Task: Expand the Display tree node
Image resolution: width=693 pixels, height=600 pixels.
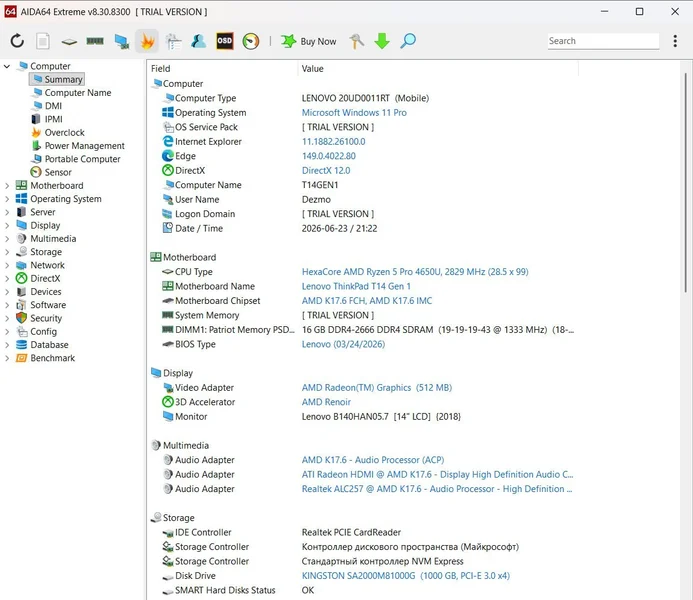Action: pyautogui.click(x=7, y=226)
